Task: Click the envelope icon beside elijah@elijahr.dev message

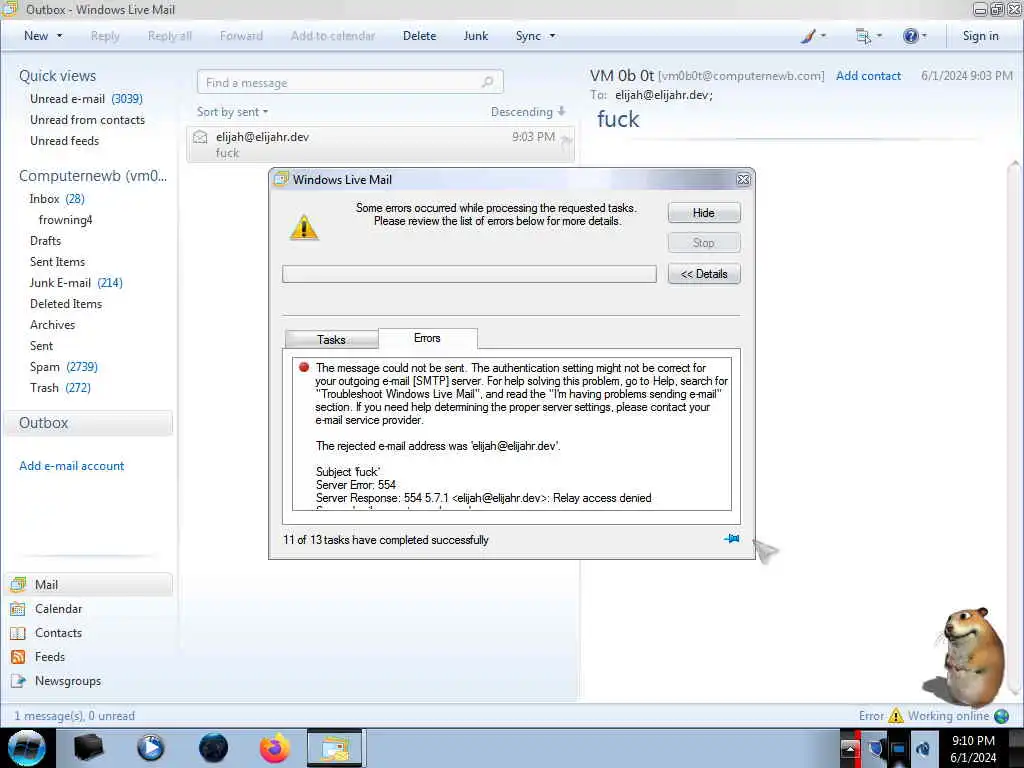Action: click(x=200, y=137)
